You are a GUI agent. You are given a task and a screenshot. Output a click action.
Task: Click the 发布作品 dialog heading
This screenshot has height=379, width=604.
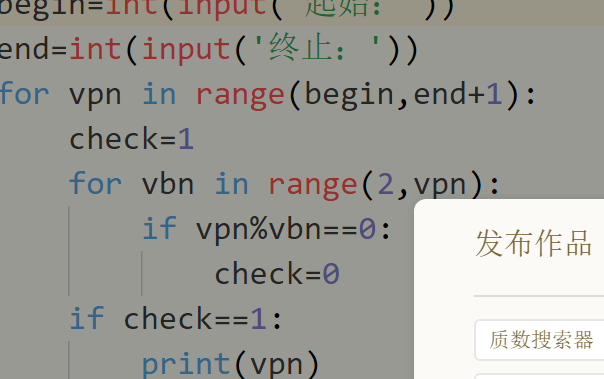534,243
